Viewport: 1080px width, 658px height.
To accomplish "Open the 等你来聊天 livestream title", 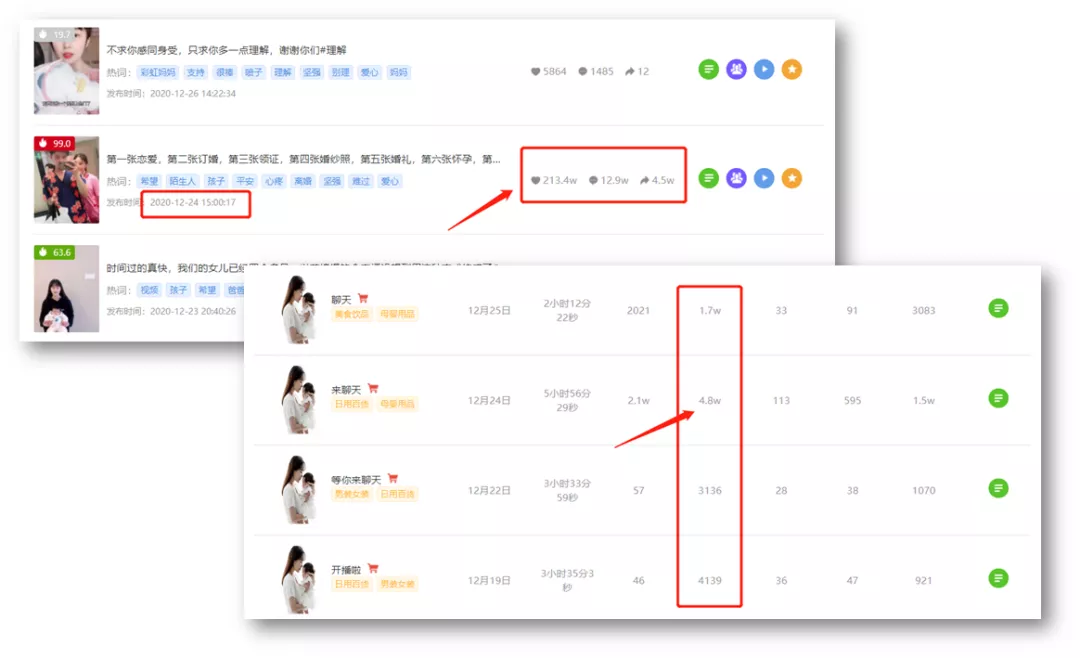I will pos(353,479).
